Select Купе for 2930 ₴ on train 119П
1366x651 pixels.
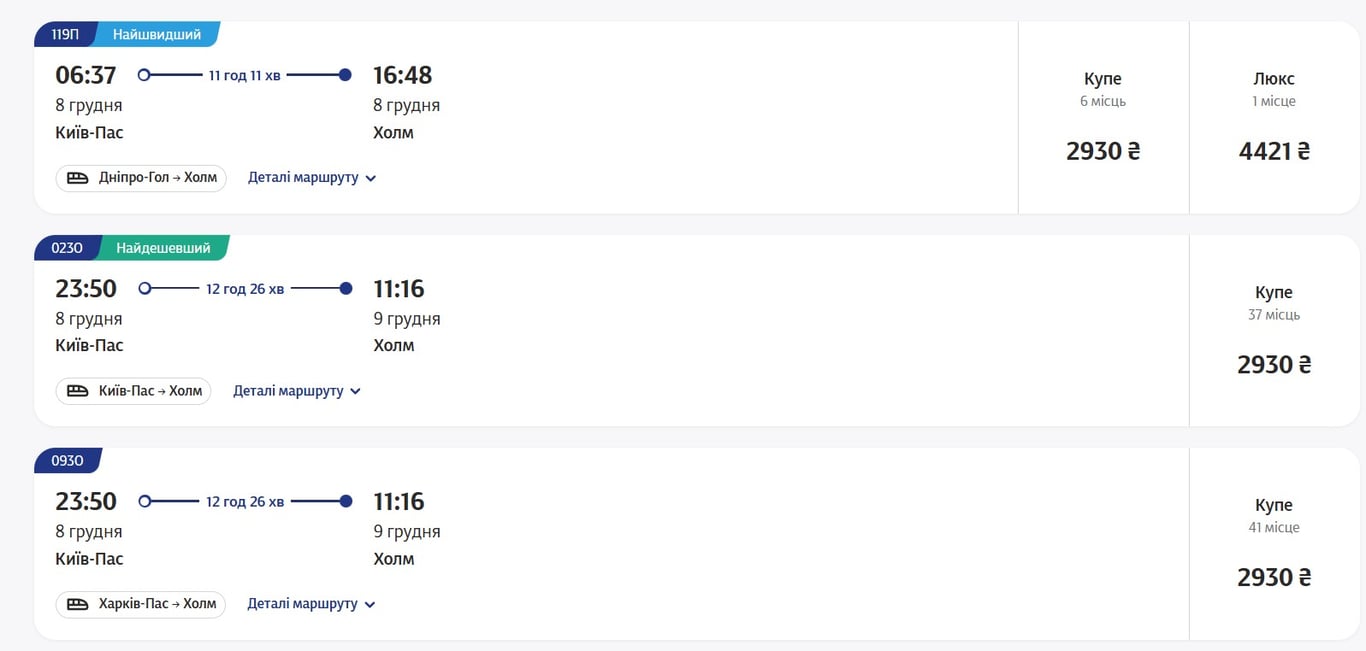1103,118
